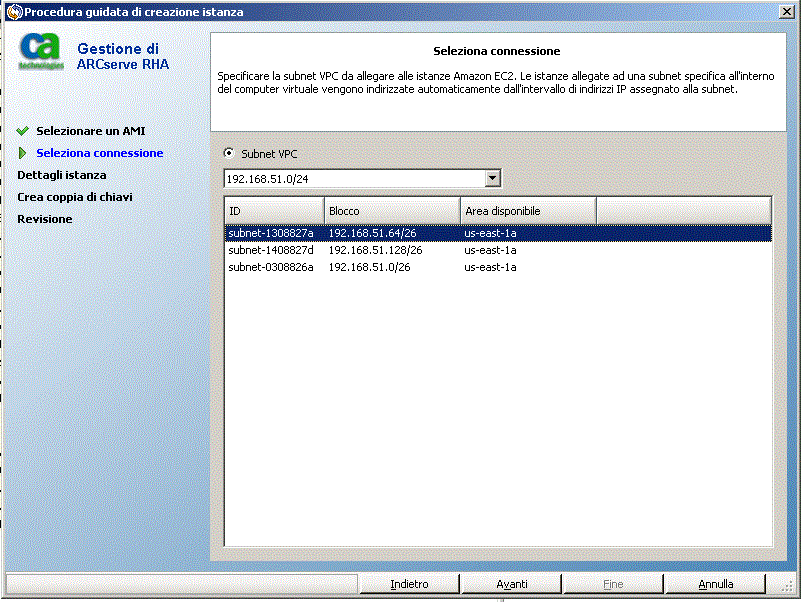Select subnet-0308826a row
Screen dimensions: 801x602
point(270,267)
